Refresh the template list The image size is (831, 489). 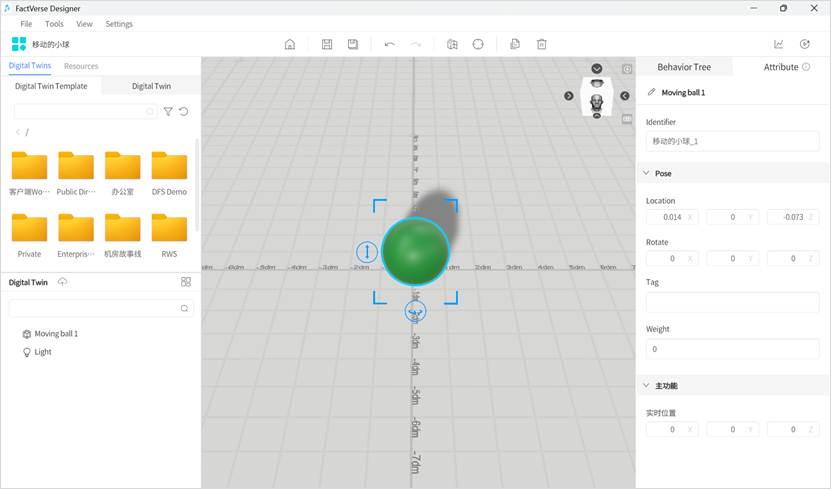[x=183, y=111]
